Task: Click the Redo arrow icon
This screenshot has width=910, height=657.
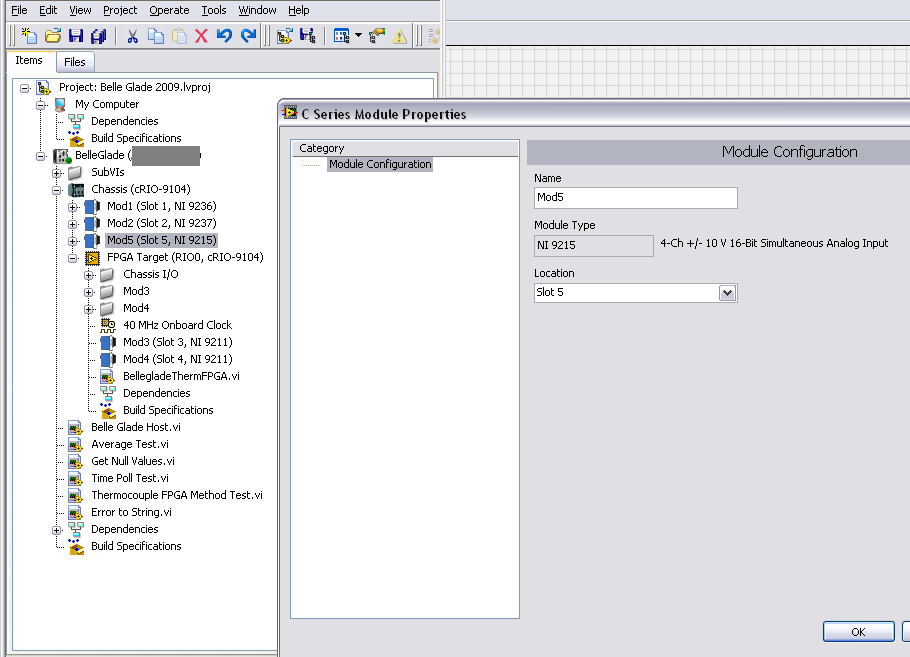Action: 248,36
